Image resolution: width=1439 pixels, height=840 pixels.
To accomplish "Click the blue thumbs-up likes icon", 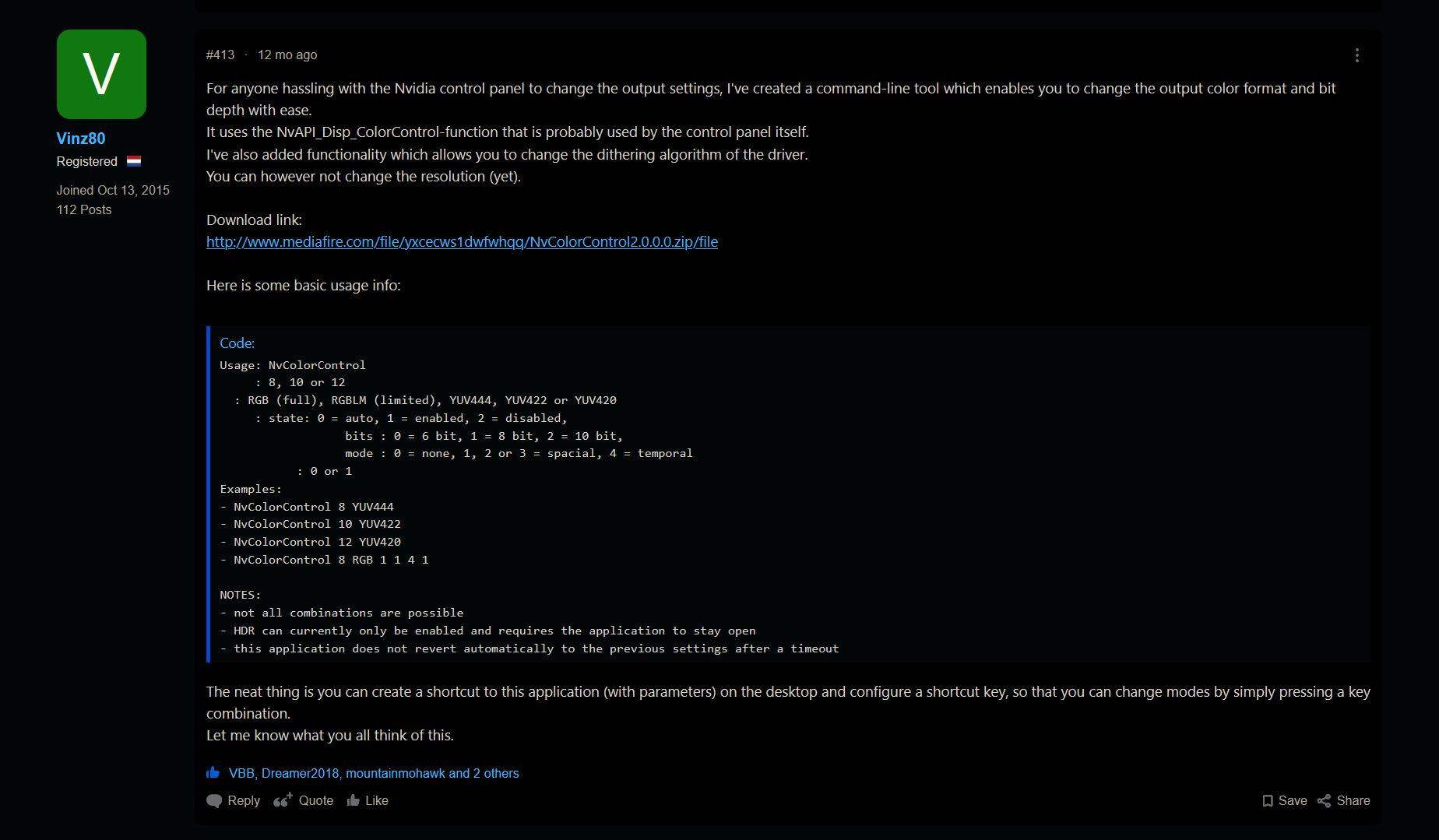I will point(213,772).
